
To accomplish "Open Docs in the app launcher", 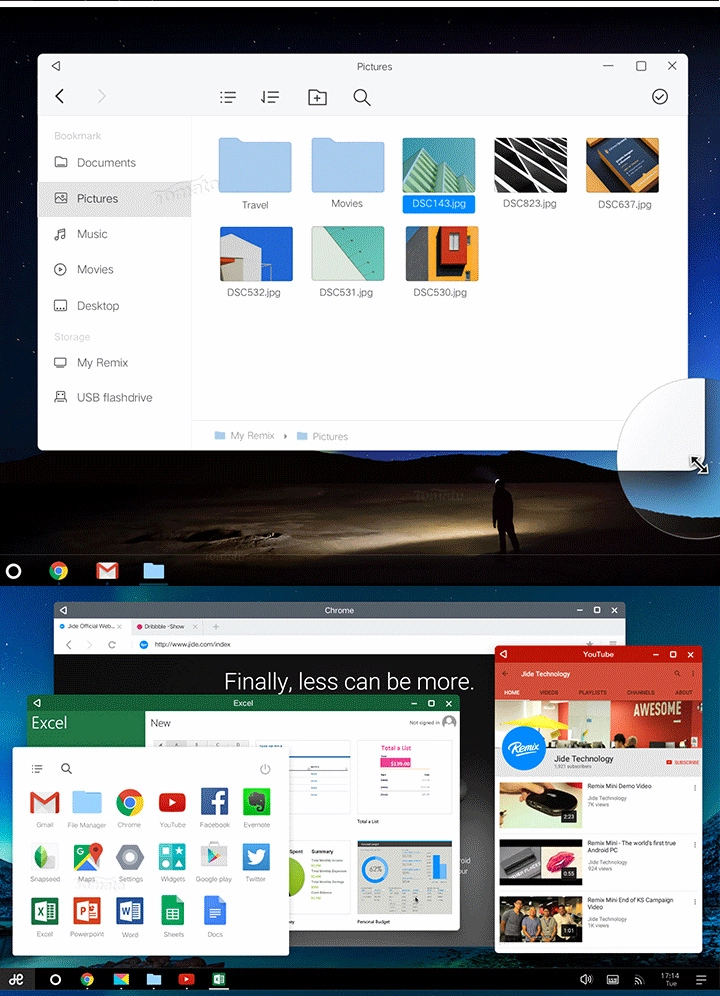I will click(215, 917).
